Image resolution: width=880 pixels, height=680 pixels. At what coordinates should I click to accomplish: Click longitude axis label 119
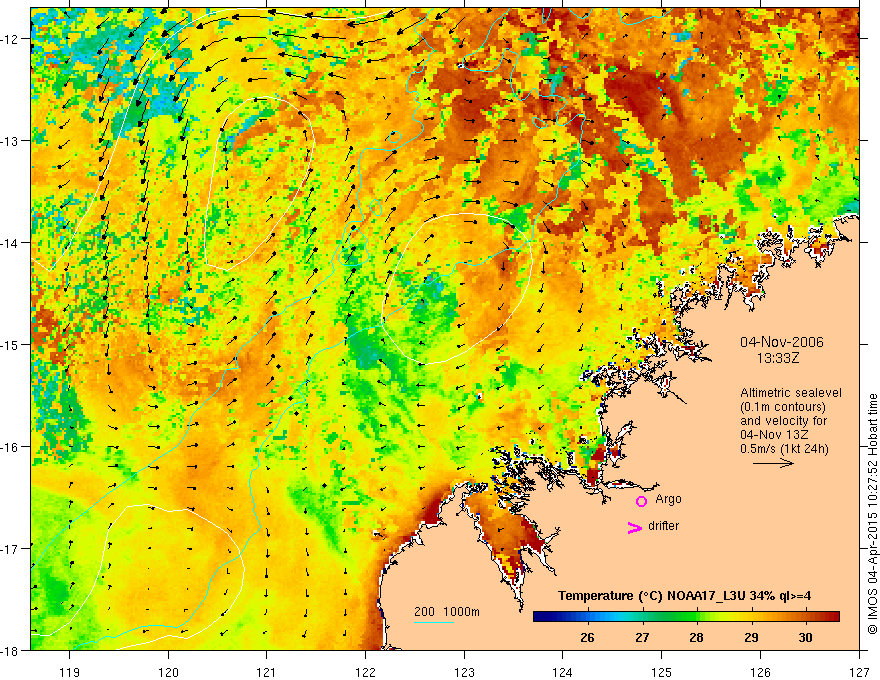coord(70,672)
